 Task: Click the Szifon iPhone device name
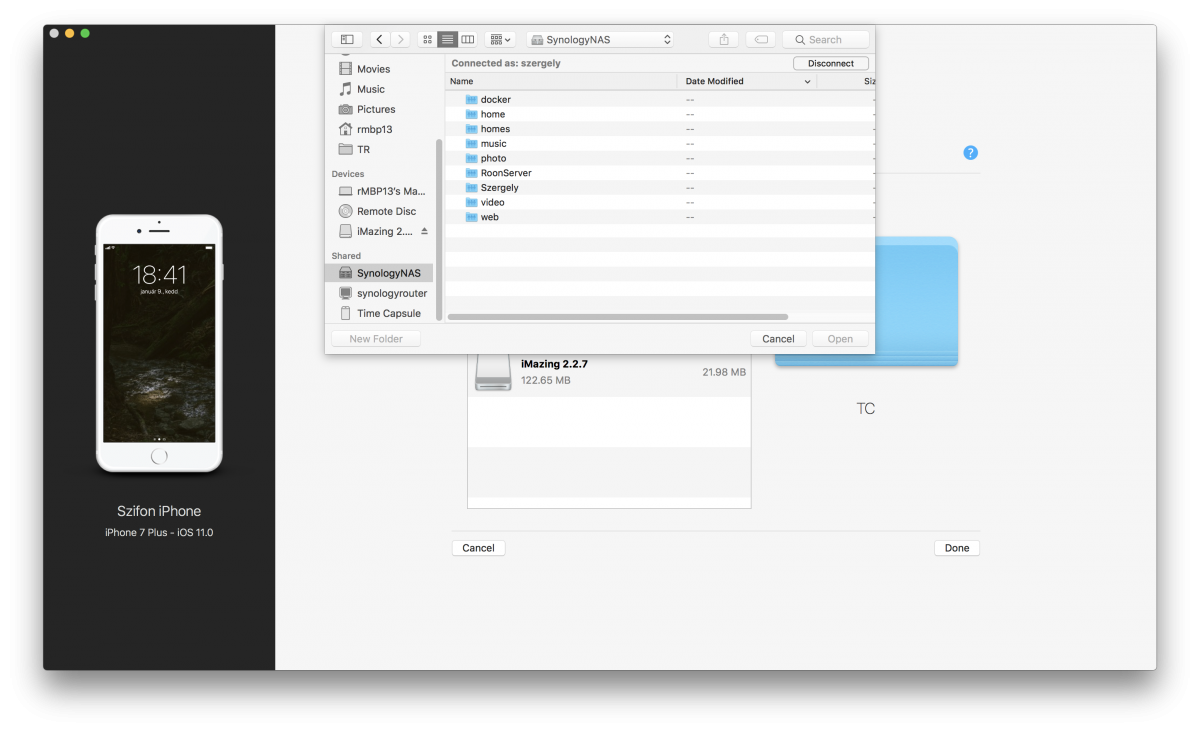click(159, 511)
